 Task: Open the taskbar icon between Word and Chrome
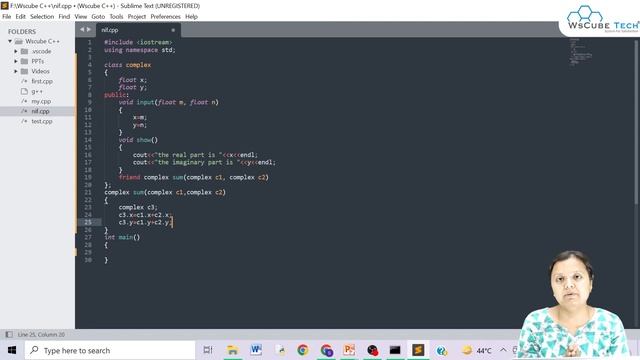(280, 350)
